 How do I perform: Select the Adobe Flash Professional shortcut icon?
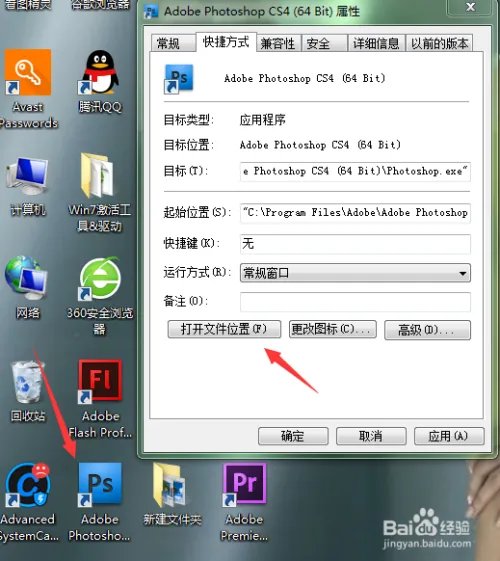click(100, 381)
